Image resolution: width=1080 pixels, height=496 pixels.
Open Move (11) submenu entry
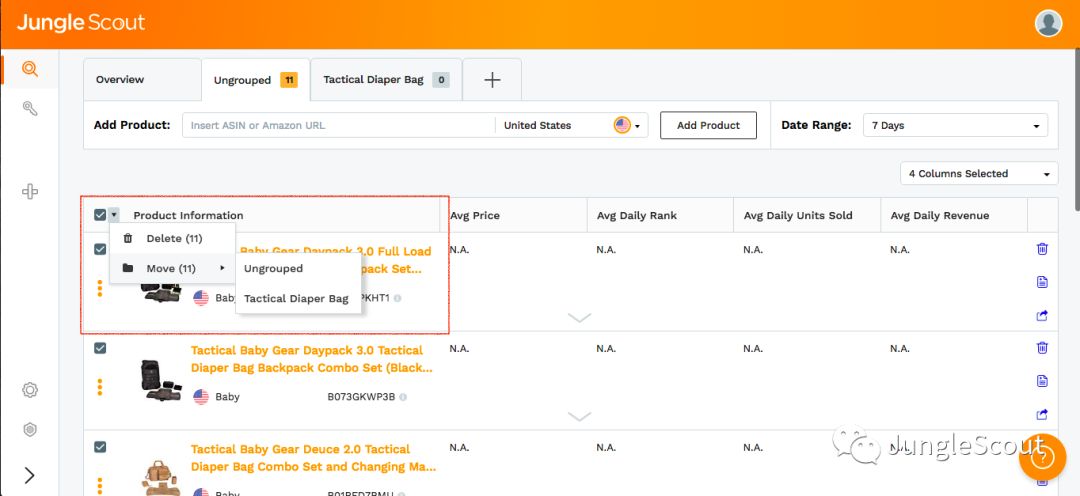pyautogui.click(x=173, y=268)
